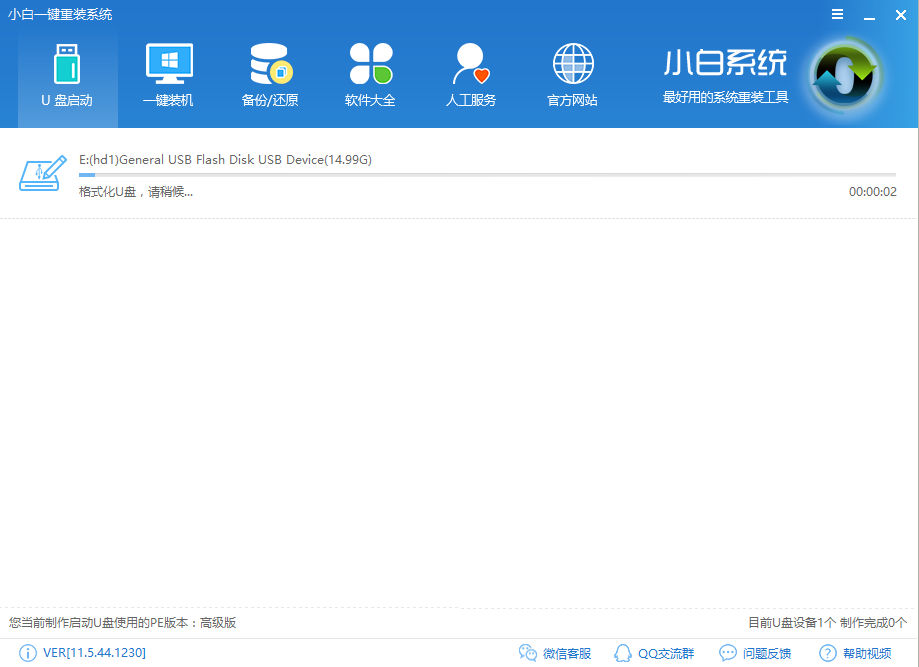The image size is (919, 667).
Task: Open the 微信客服 WeChat support
Action: point(557,652)
